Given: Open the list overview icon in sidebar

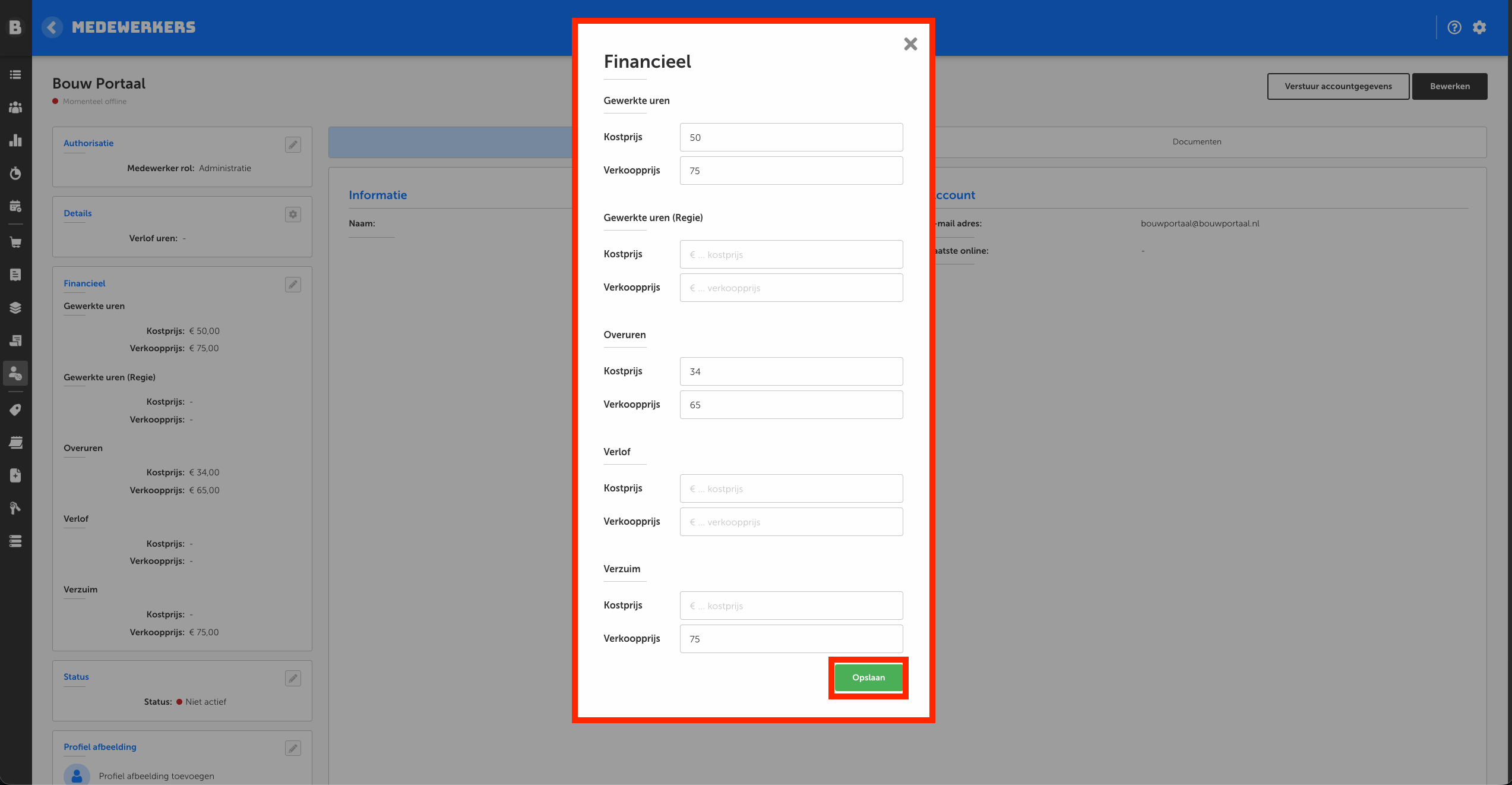Looking at the screenshot, I should [15, 75].
